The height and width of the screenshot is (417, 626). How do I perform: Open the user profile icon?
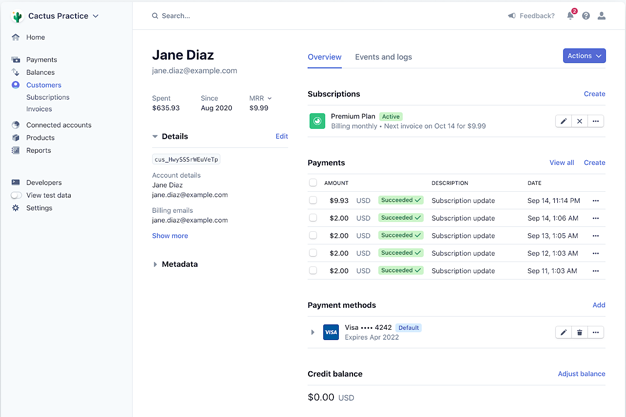(x=601, y=16)
